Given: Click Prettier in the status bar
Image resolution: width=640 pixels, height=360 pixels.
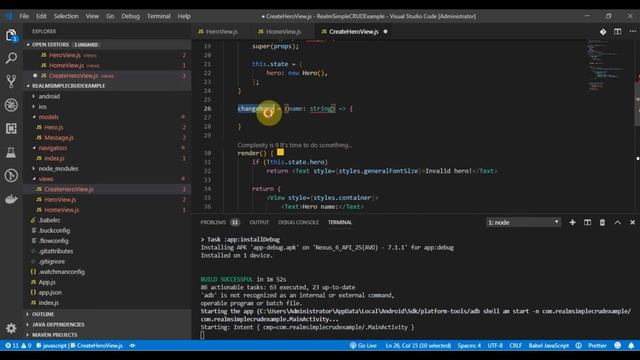Looking at the screenshot, I should click(x=598, y=346).
